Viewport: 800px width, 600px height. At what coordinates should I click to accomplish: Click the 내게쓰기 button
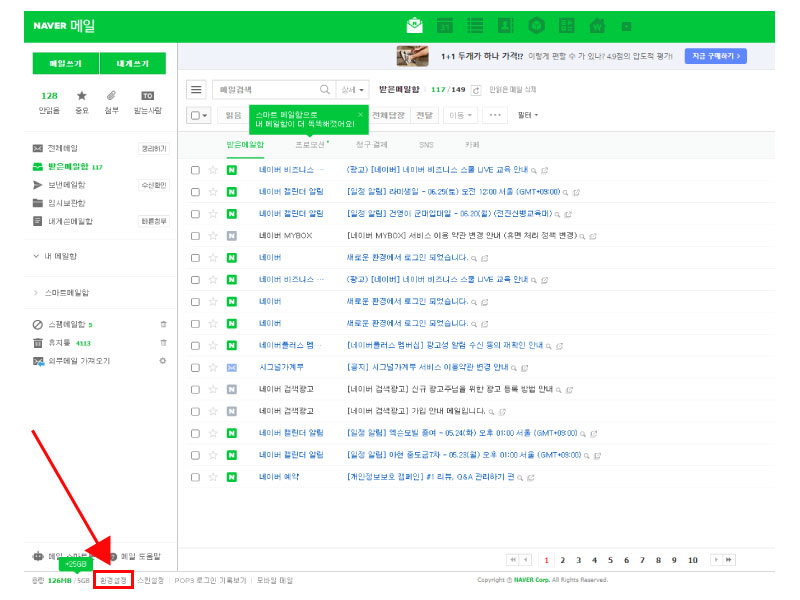pyautogui.click(x=133, y=63)
